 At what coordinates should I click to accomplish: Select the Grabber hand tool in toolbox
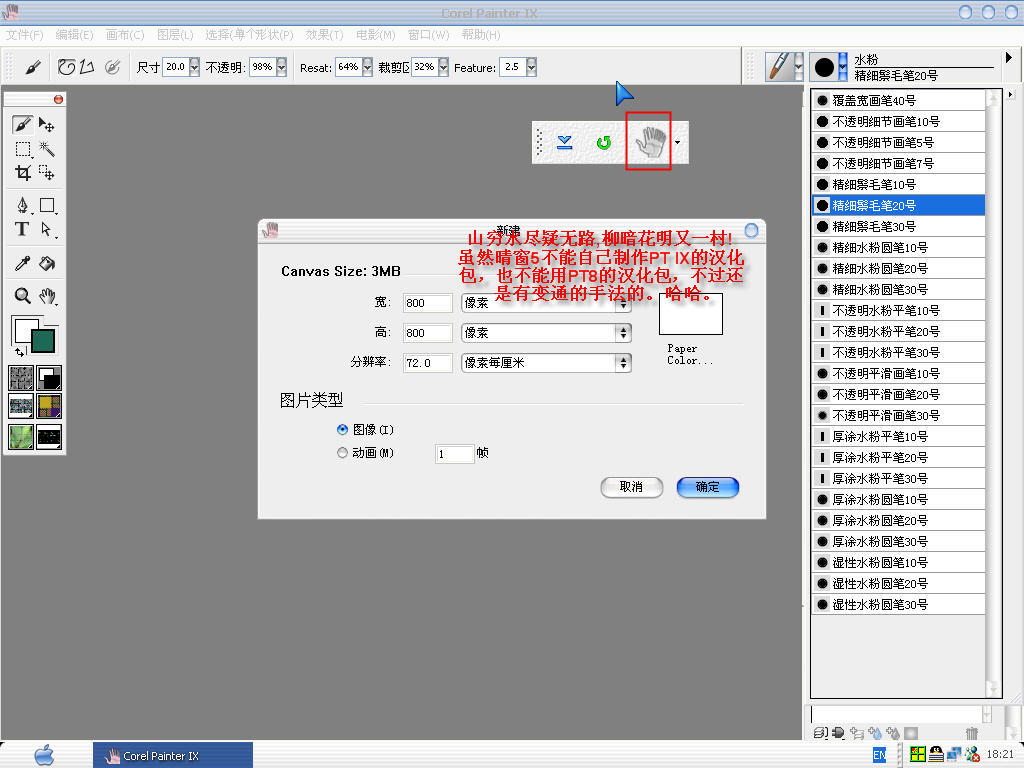pos(46,296)
